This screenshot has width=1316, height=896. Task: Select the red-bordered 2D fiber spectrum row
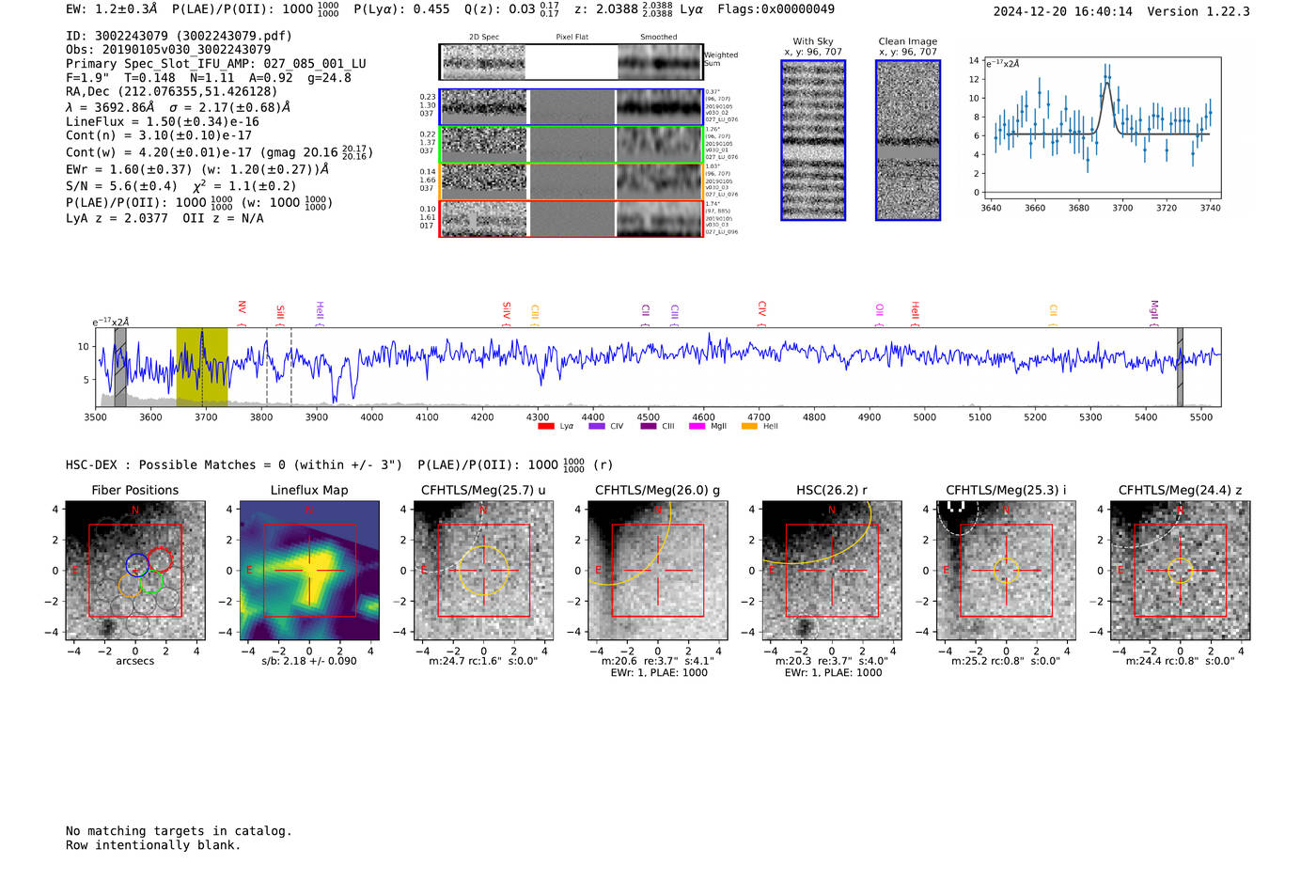tap(571, 219)
